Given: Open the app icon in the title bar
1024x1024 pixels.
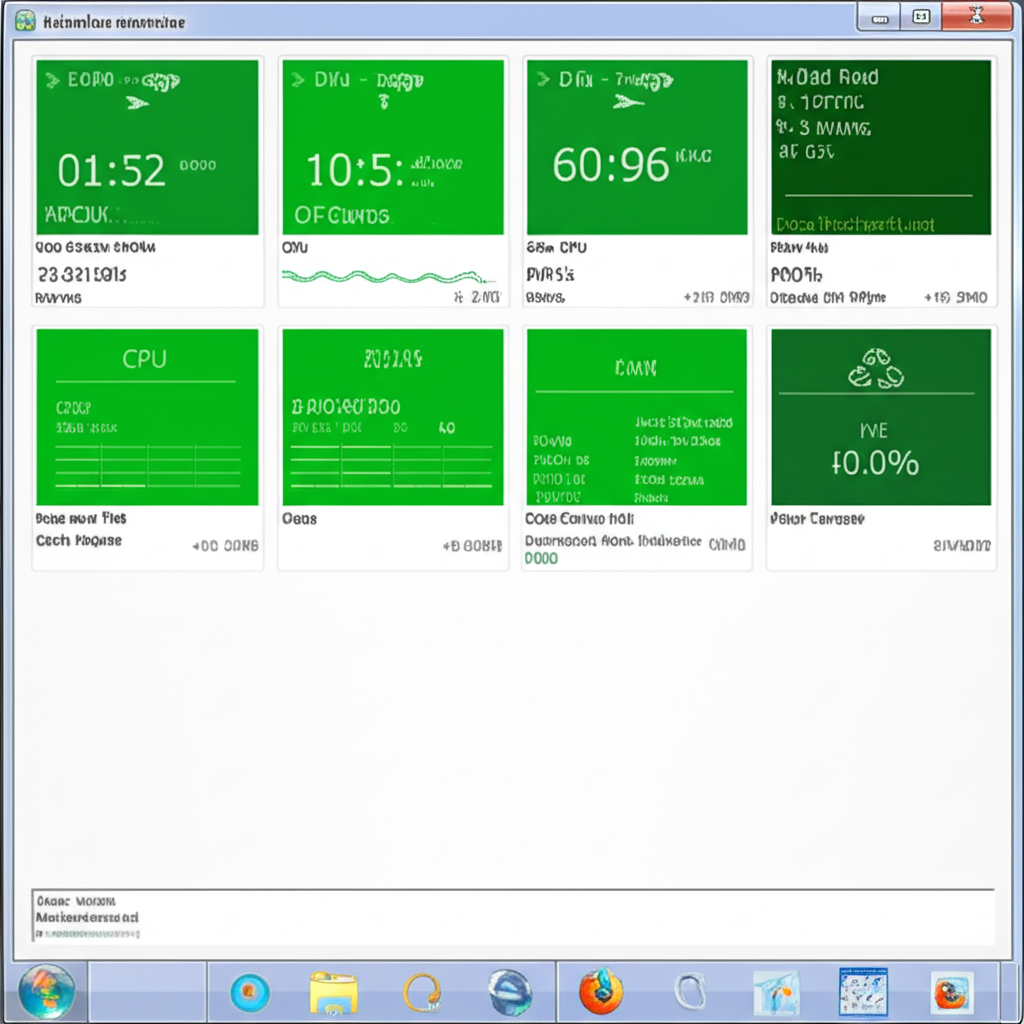Looking at the screenshot, I should click(23, 17).
